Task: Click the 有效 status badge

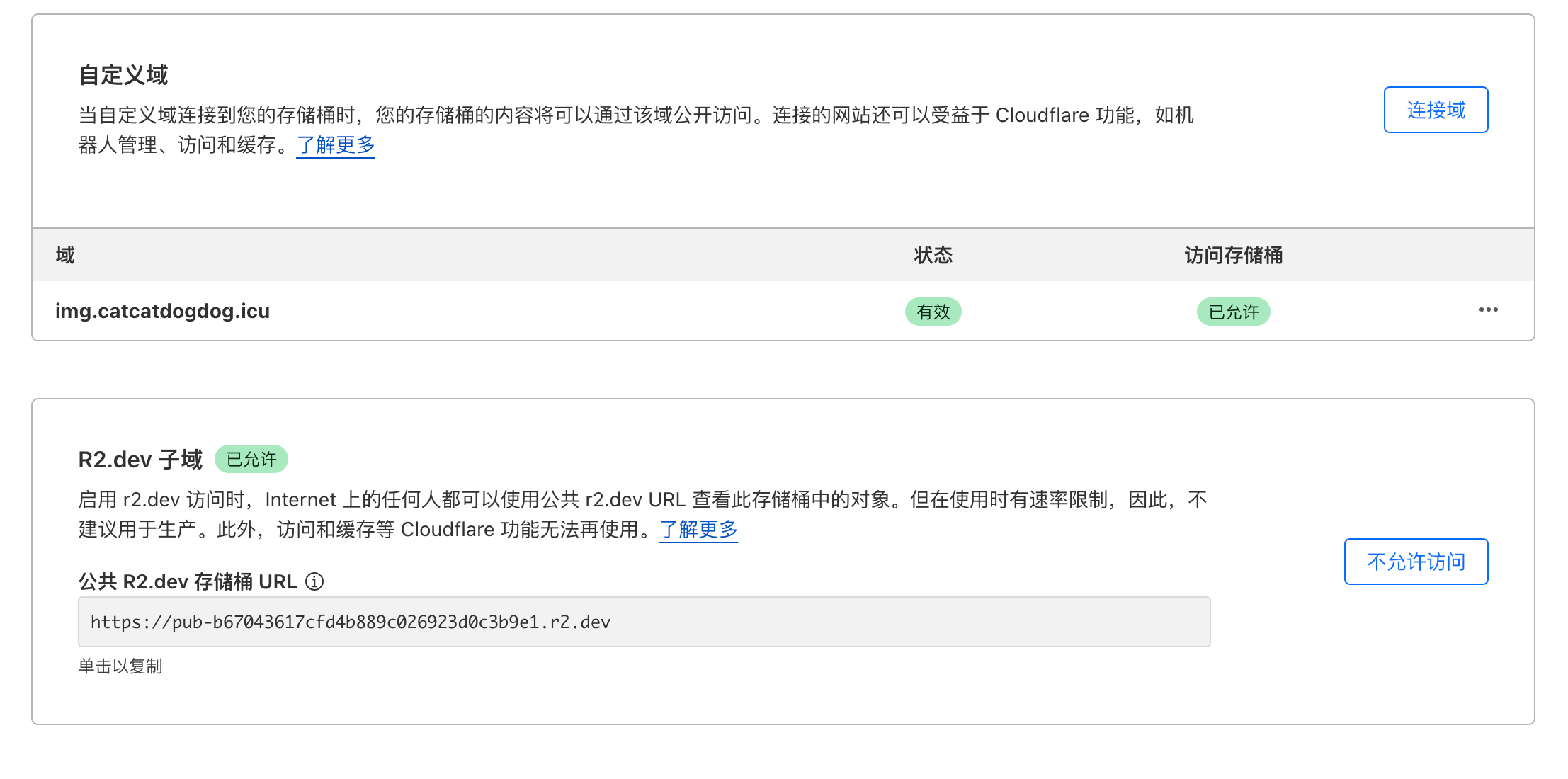Action: click(x=933, y=312)
